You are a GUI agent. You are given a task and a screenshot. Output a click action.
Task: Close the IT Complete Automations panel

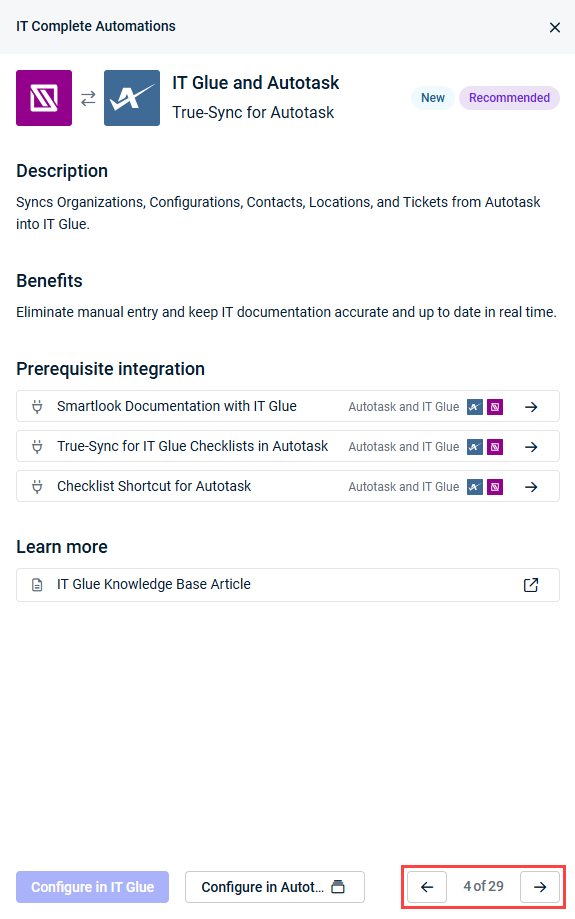554,27
